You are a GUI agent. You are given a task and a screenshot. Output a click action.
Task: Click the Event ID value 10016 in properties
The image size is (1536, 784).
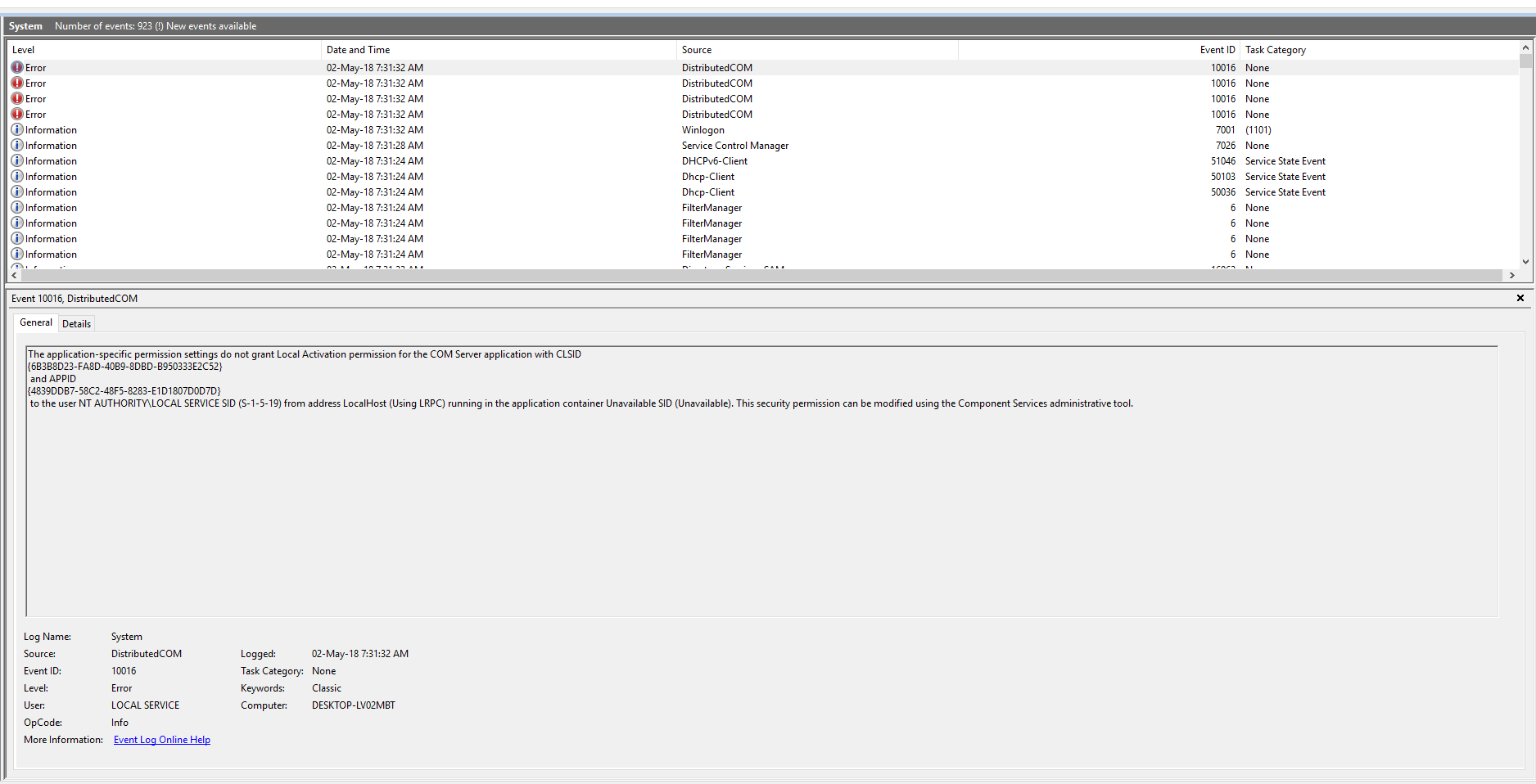(x=124, y=671)
